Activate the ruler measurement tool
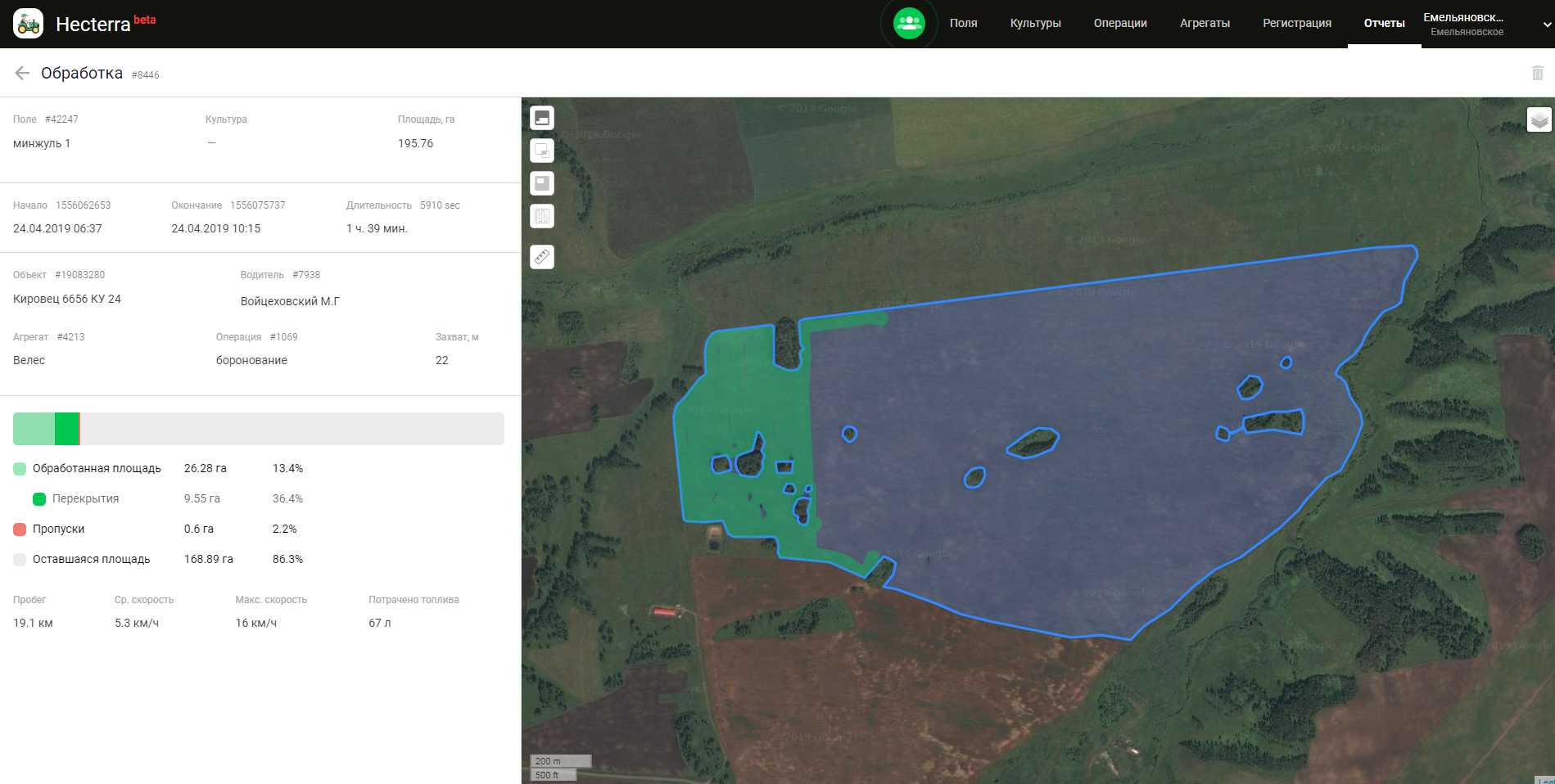The image size is (1555, 784). pos(542,257)
